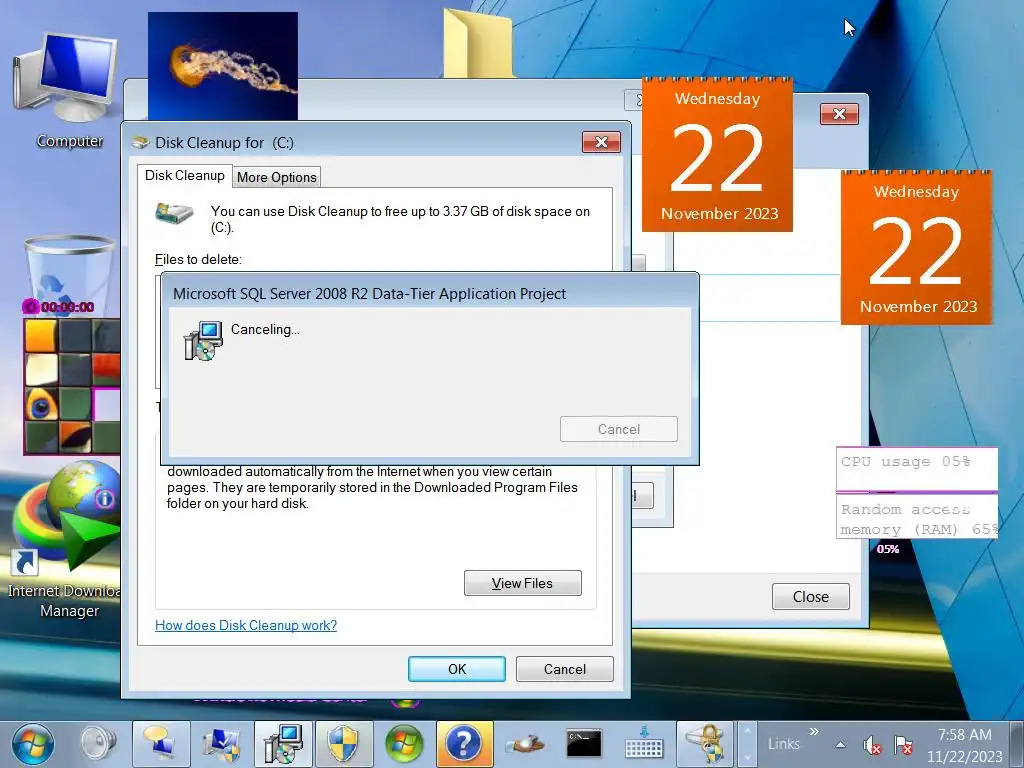
Task: Click the greyed Cancel button in SQL Server dialog
Action: tap(618, 429)
